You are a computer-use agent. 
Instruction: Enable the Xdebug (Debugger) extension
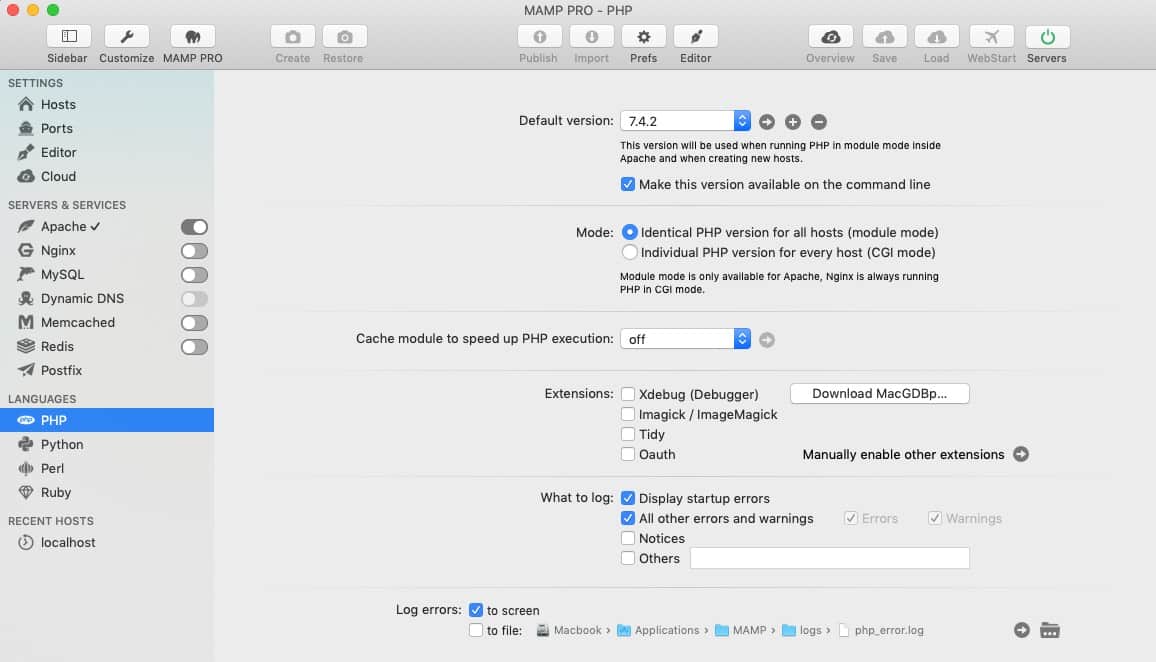click(628, 394)
